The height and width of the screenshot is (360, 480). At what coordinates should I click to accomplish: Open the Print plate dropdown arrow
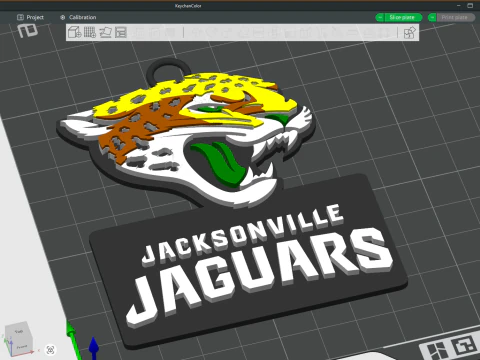click(x=432, y=17)
